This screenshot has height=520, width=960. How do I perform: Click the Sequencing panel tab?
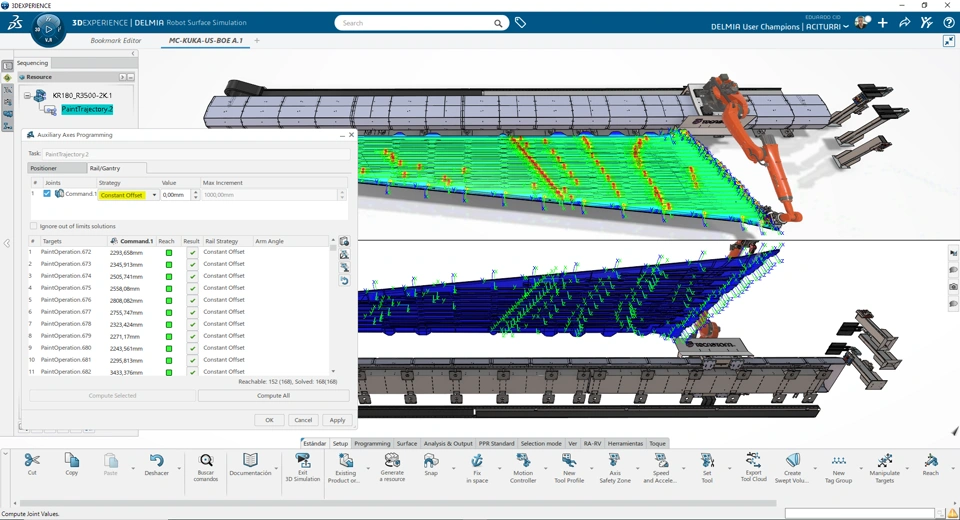coord(32,63)
